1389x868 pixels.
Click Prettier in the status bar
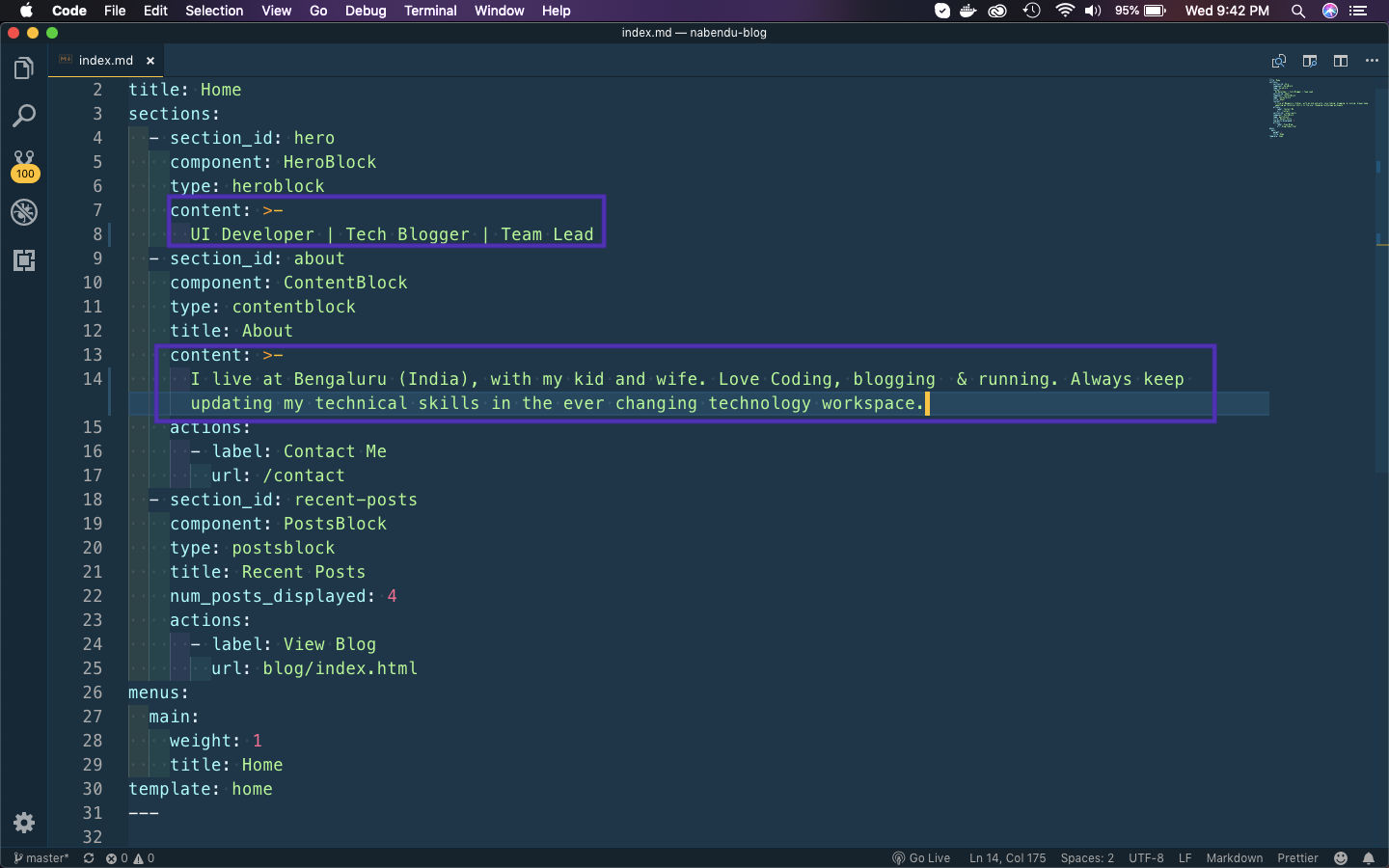point(1297,858)
